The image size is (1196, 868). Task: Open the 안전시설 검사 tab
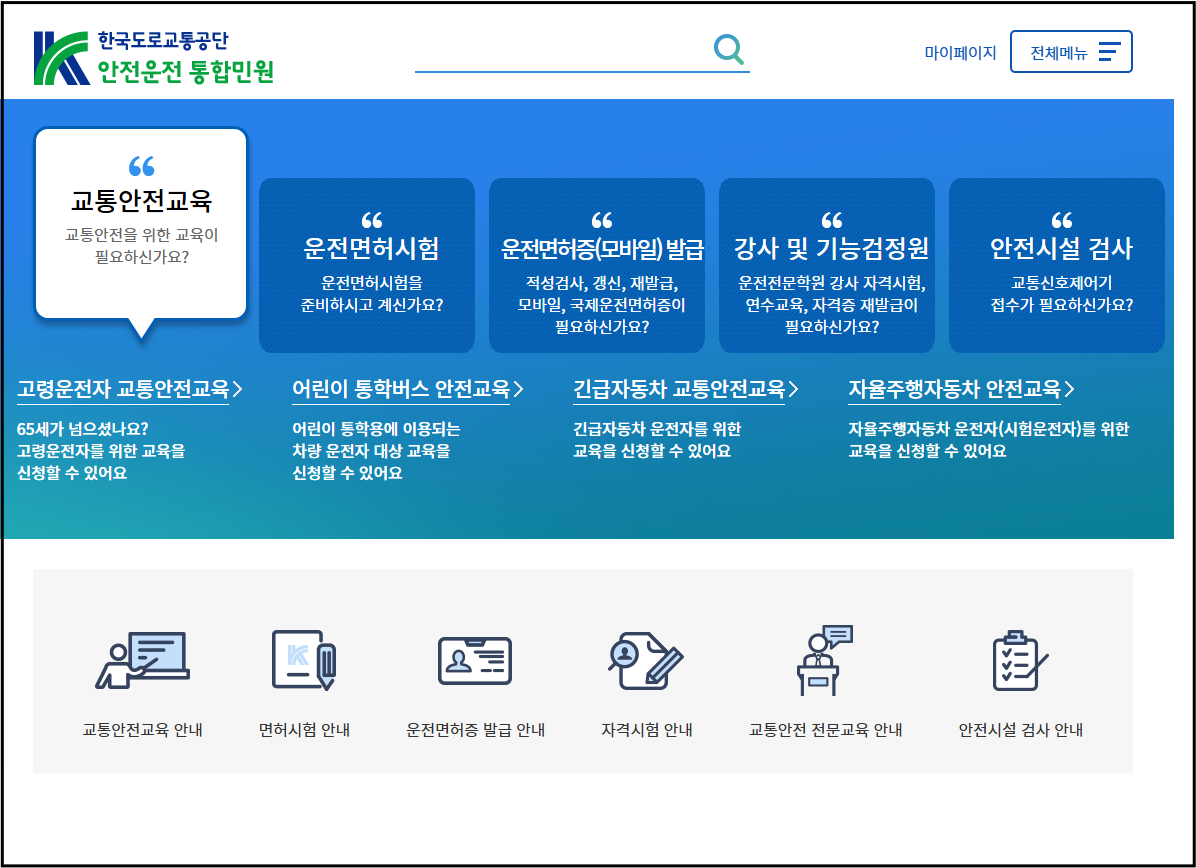click(x=1056, y=264)
